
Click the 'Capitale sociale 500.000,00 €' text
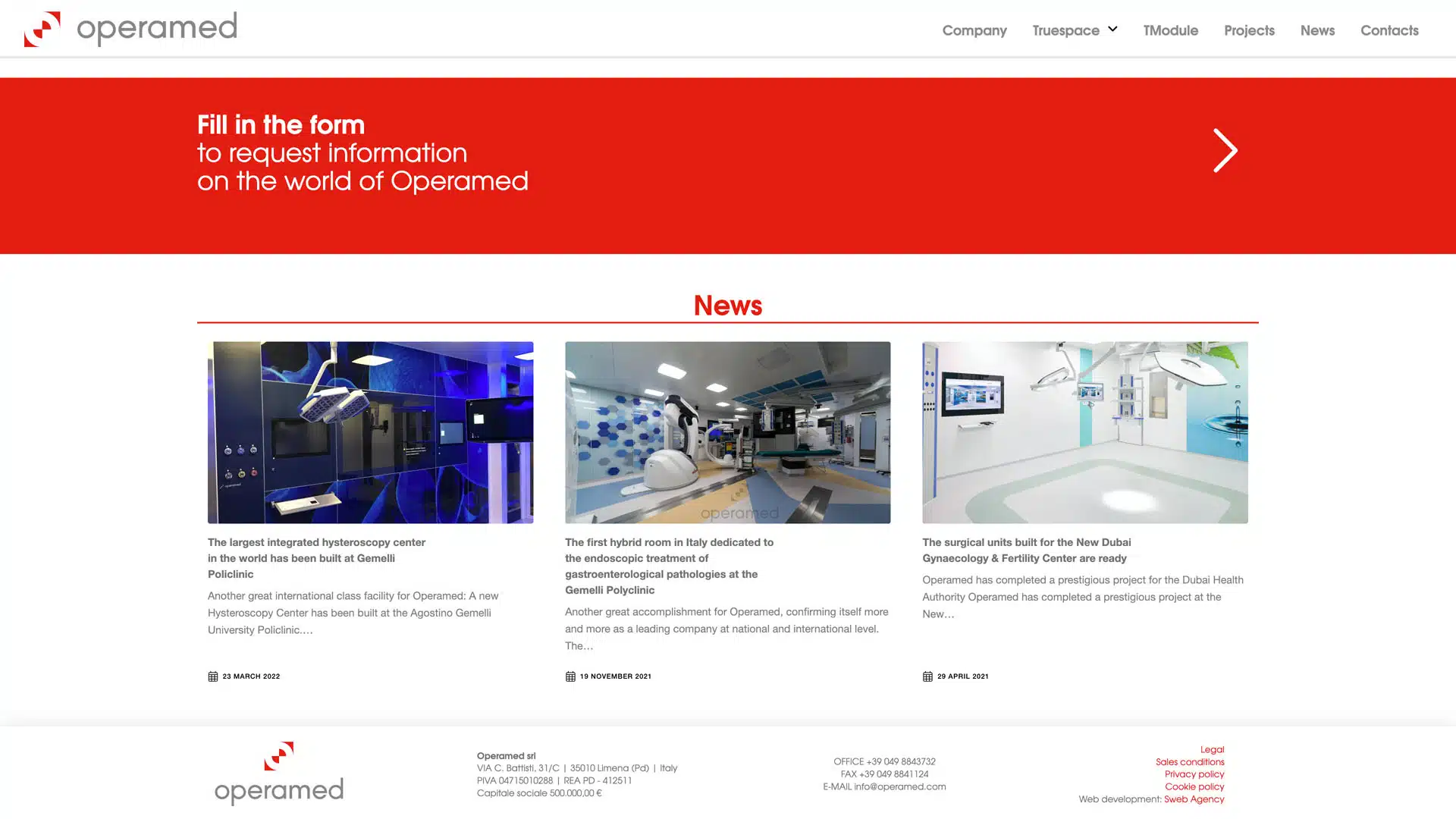point(539,793)
